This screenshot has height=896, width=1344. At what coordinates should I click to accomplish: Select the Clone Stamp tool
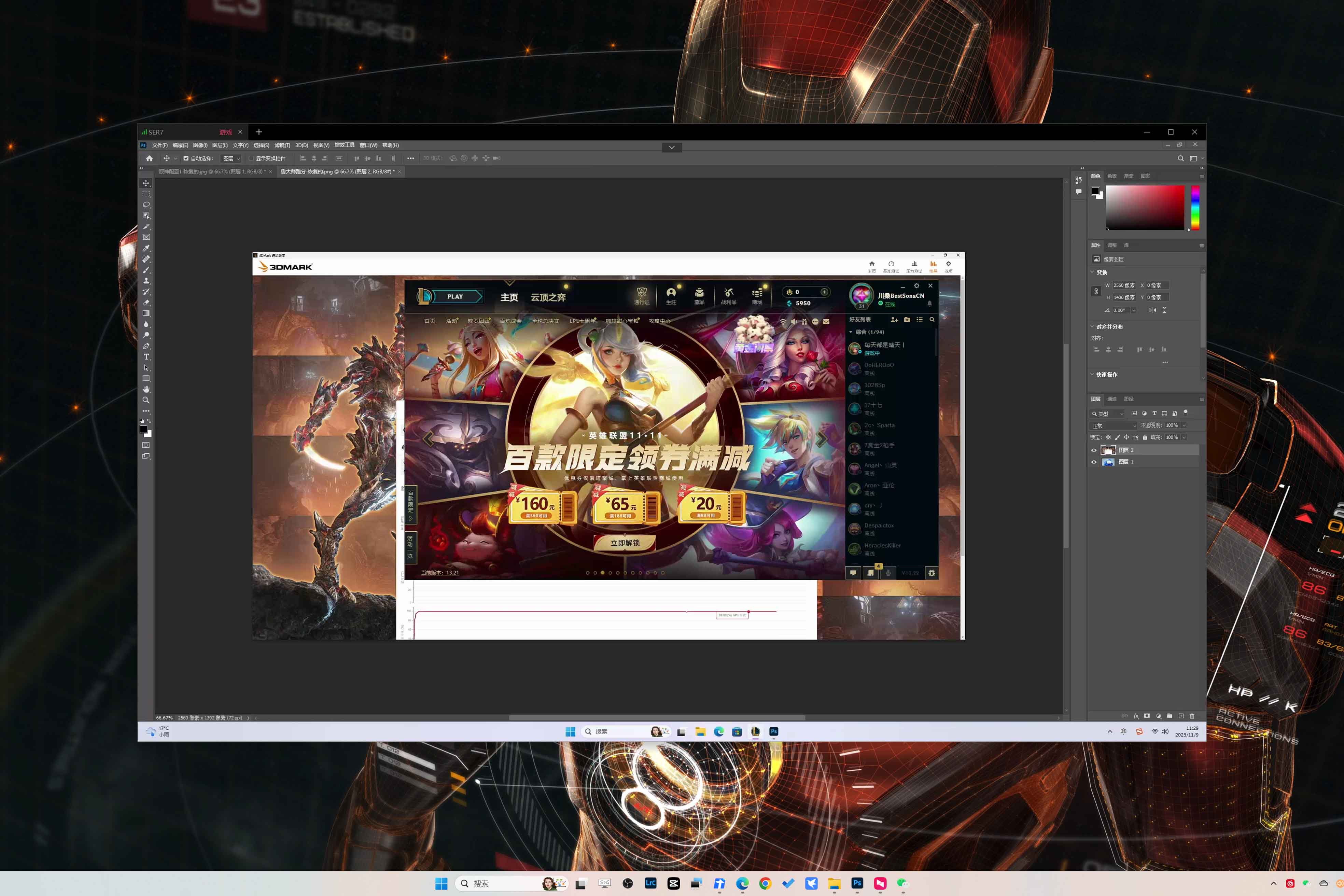(x=146, y=281)
